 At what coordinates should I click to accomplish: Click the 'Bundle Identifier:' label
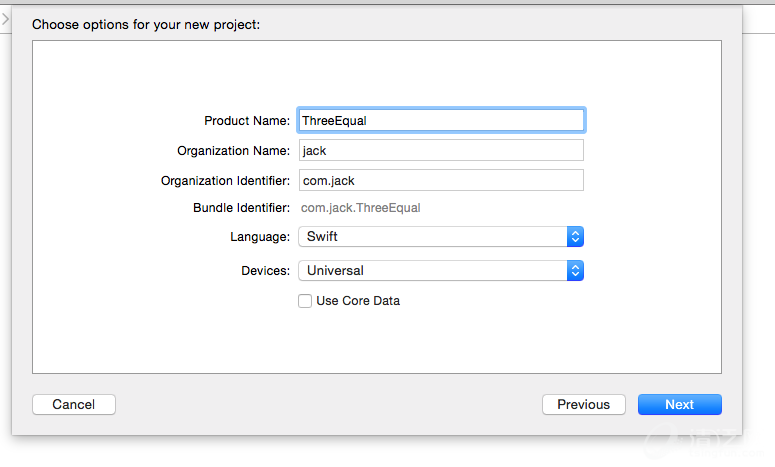point(241,208)
